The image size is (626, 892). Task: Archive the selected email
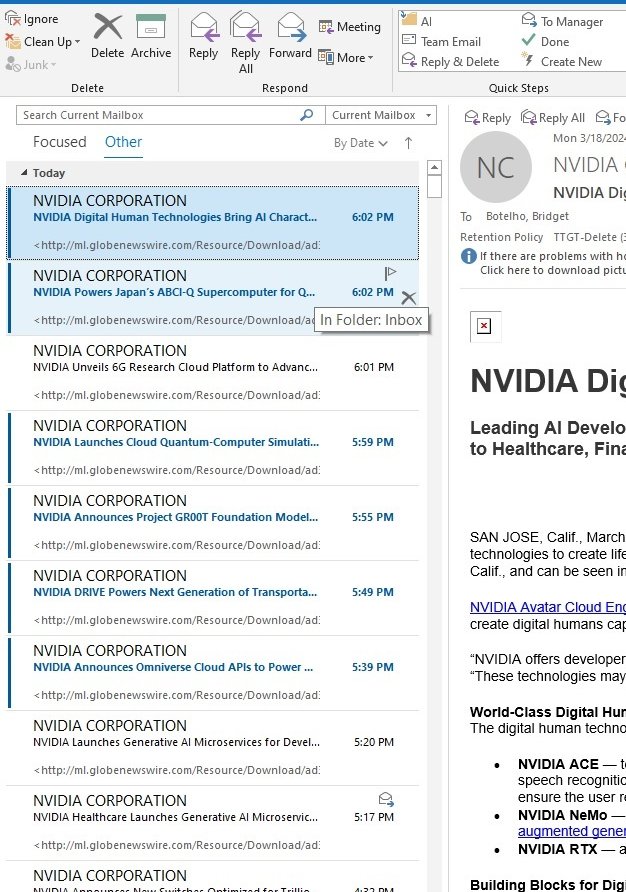[151, 36]
